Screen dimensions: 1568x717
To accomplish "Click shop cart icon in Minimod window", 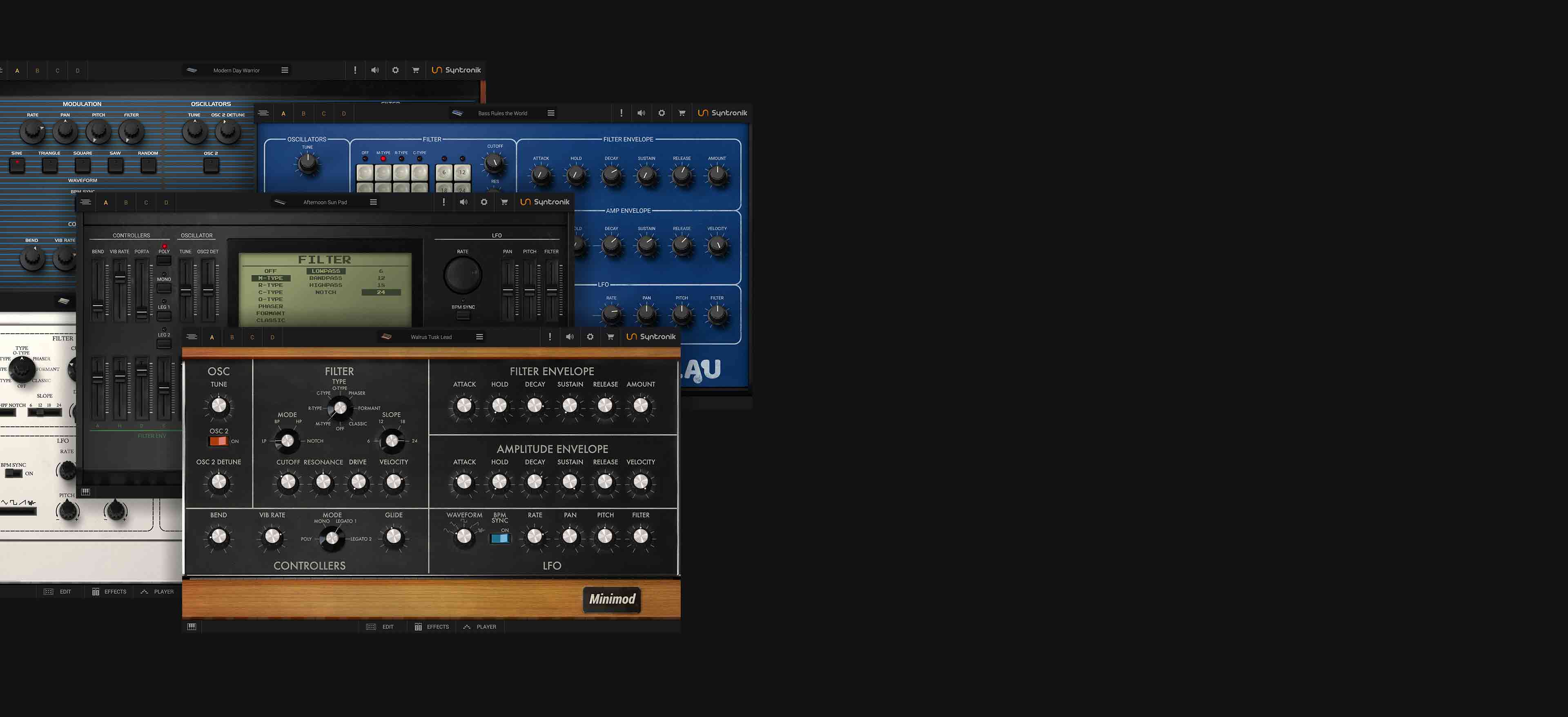I will [x=610, y=336].
